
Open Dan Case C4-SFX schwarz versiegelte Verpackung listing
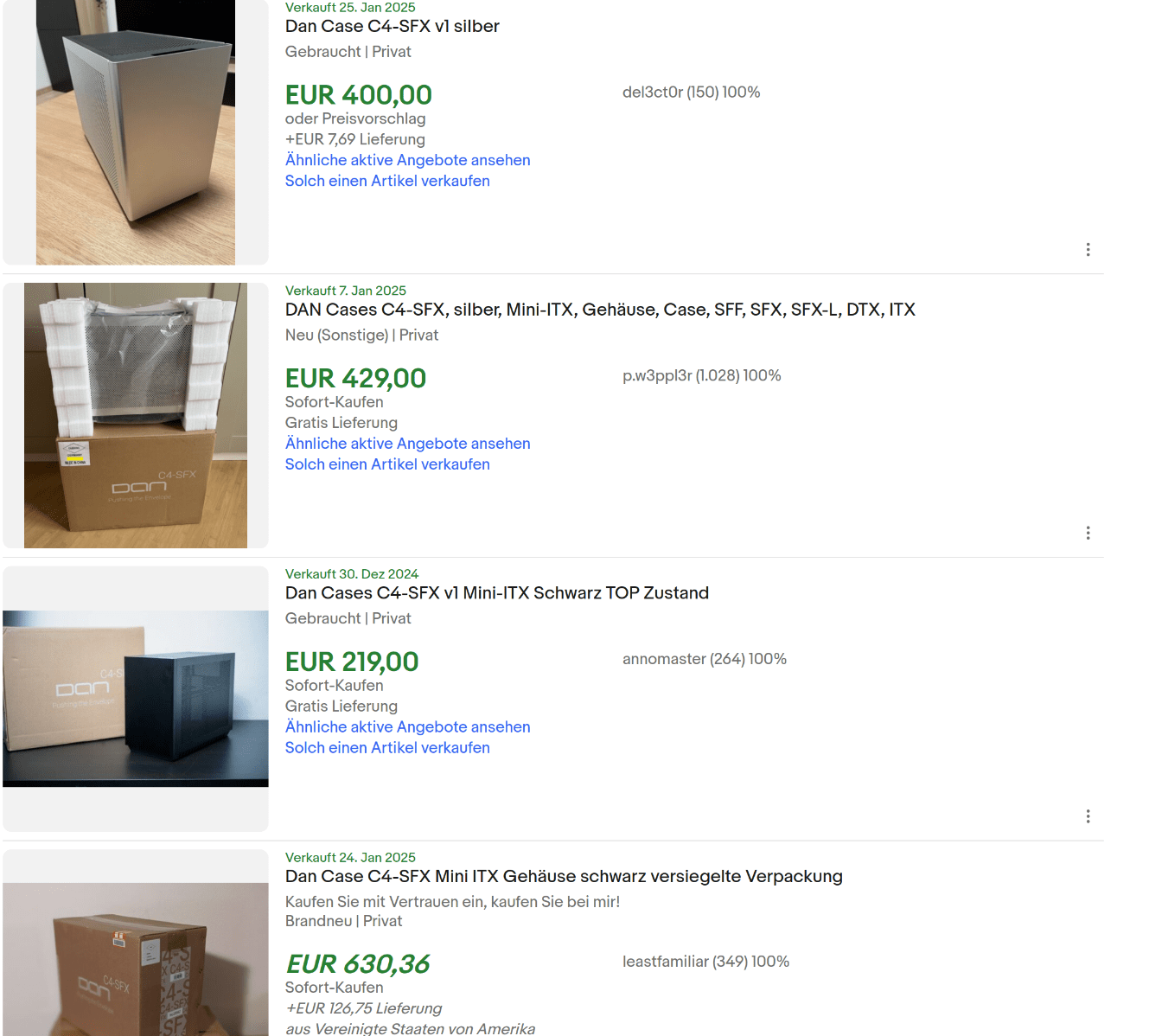tap(564, 877)
